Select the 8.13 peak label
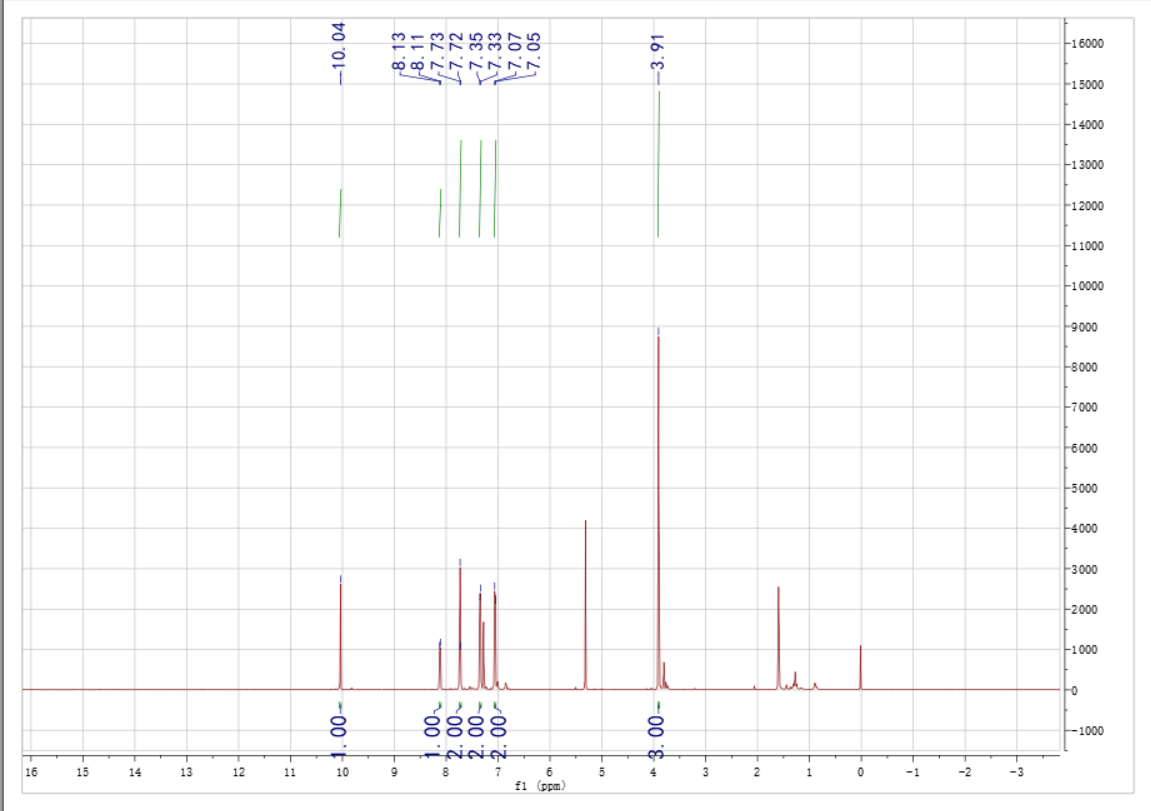The image size is (1151, 811). point(399,51)
